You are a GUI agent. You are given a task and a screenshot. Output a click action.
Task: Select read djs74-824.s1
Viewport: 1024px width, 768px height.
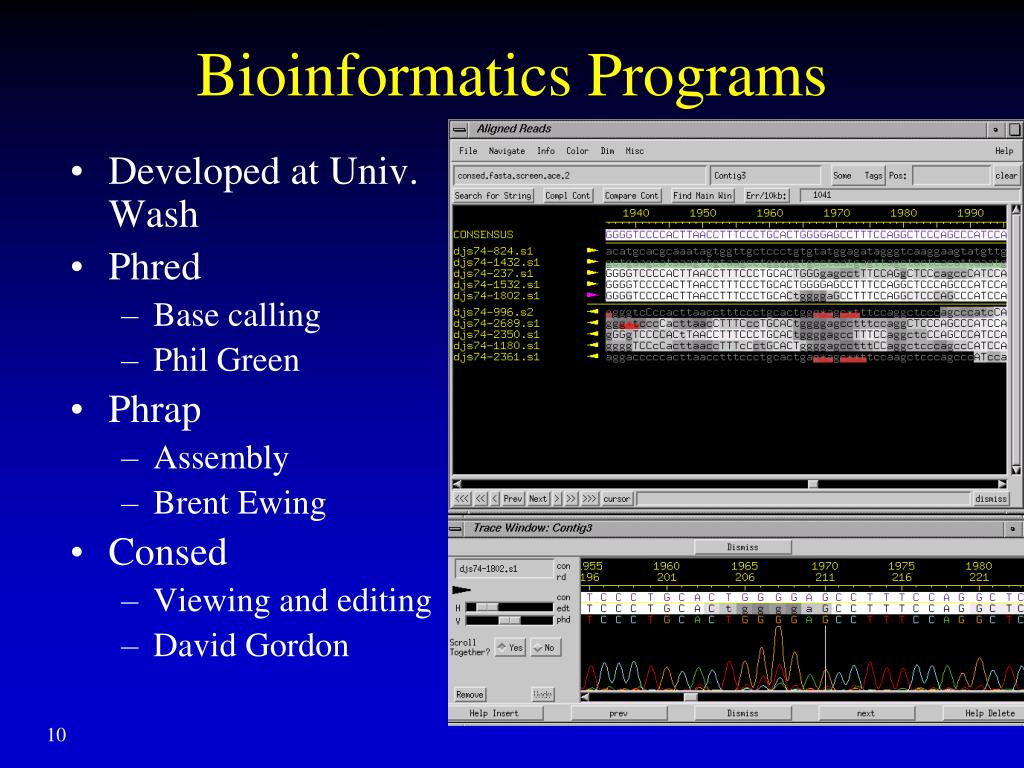(x=493, y=251)
